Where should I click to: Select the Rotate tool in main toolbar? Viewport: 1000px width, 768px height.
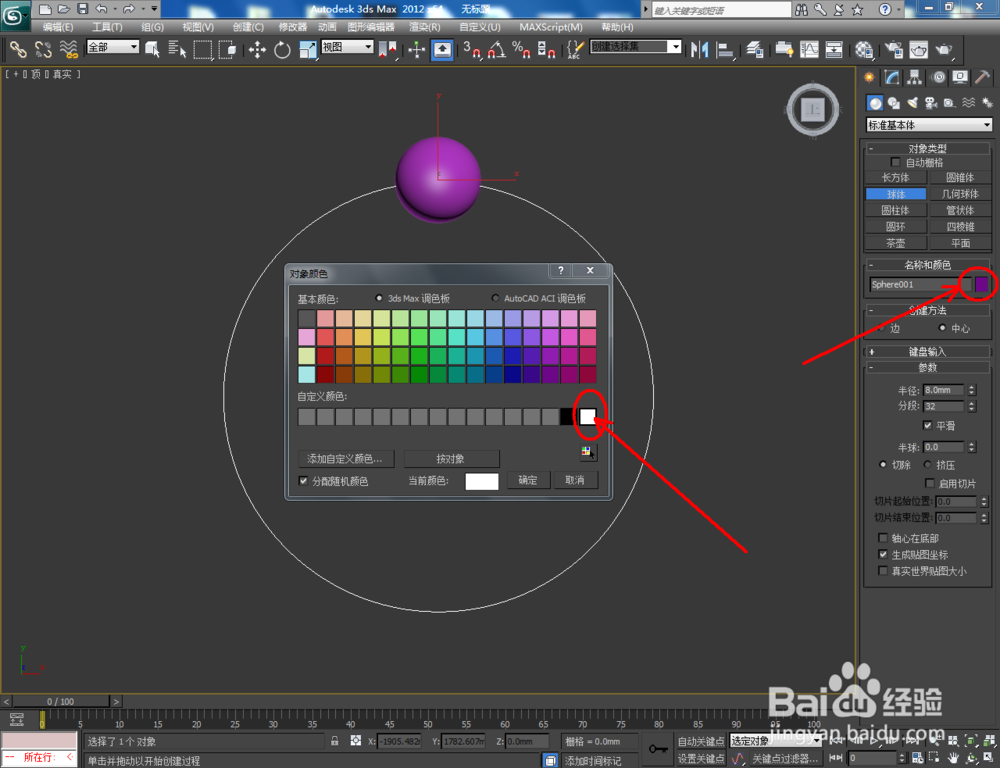coord(282,49)
